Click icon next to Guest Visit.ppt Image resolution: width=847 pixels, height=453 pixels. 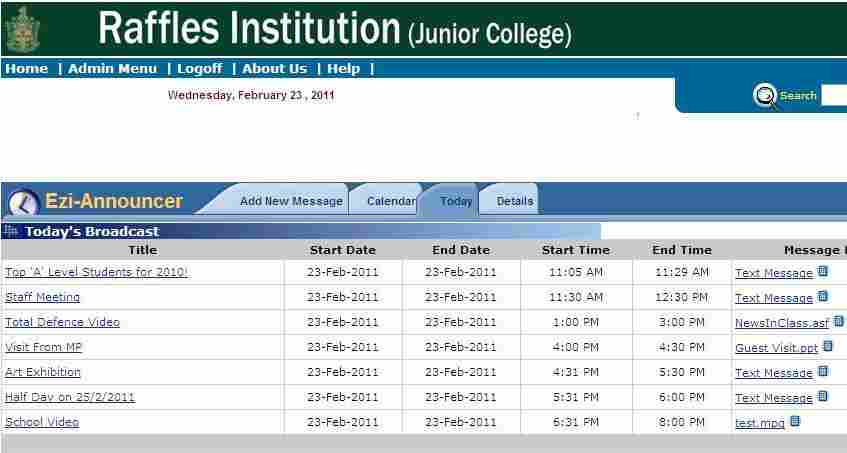828,346
